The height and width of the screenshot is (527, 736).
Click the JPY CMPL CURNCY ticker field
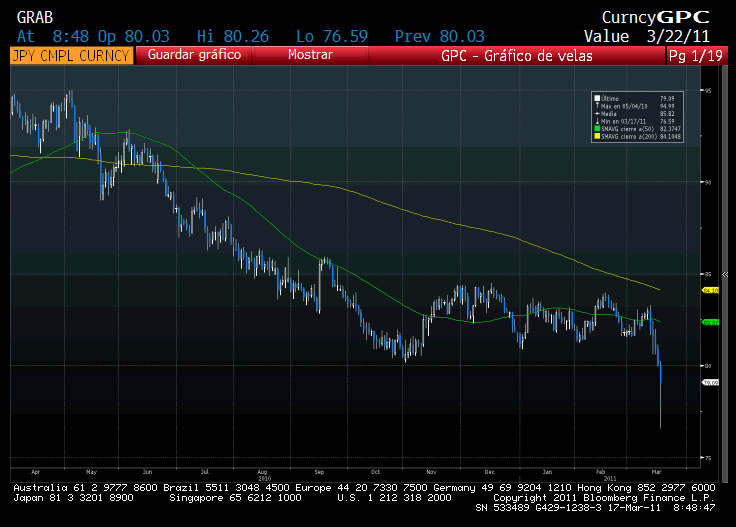(x=71, y=55)
